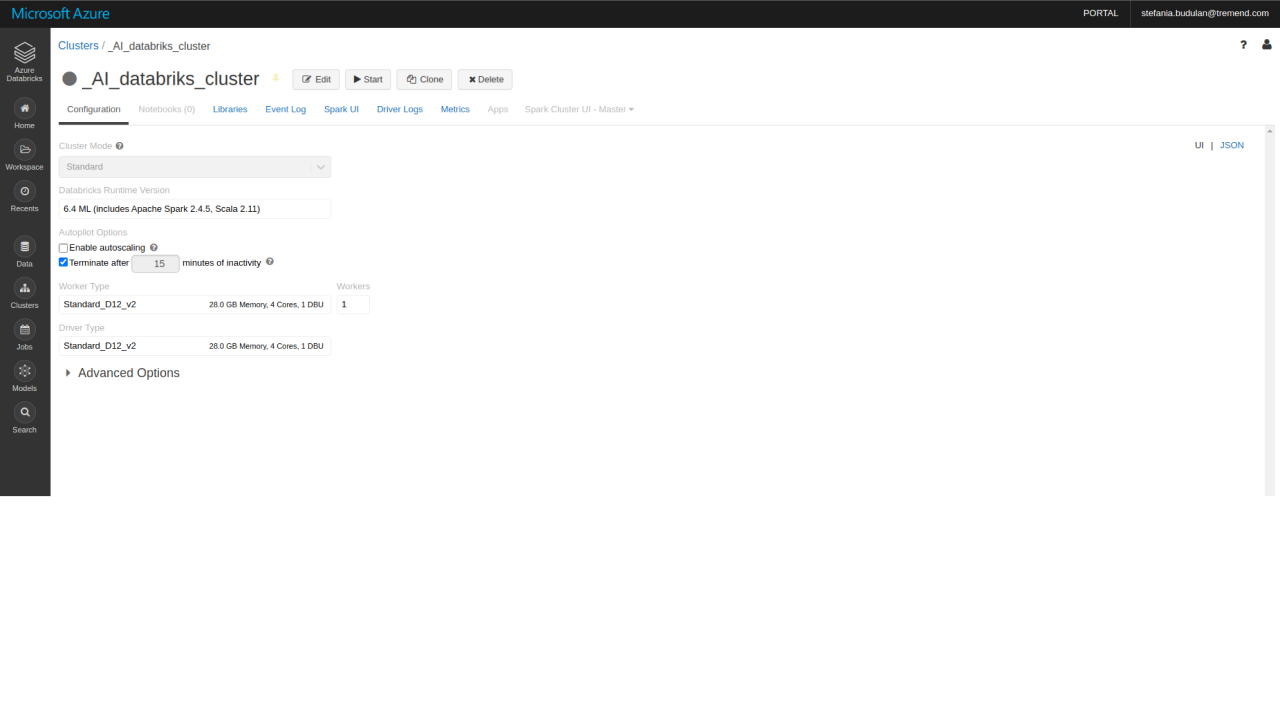Click the autoscaling help icon
Screen dimensions: 1280x720
pos(154,247)
